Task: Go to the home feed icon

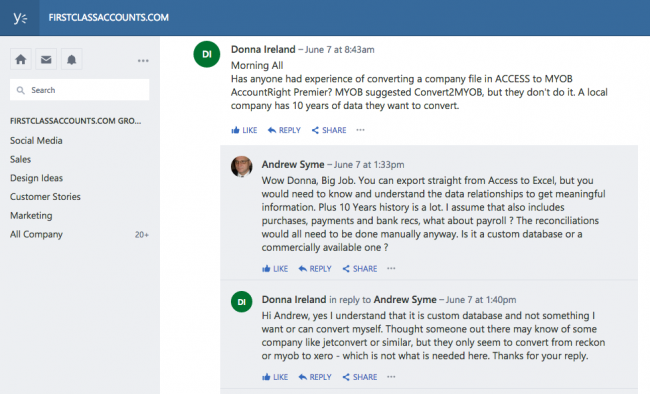Action: pos(21,60)
